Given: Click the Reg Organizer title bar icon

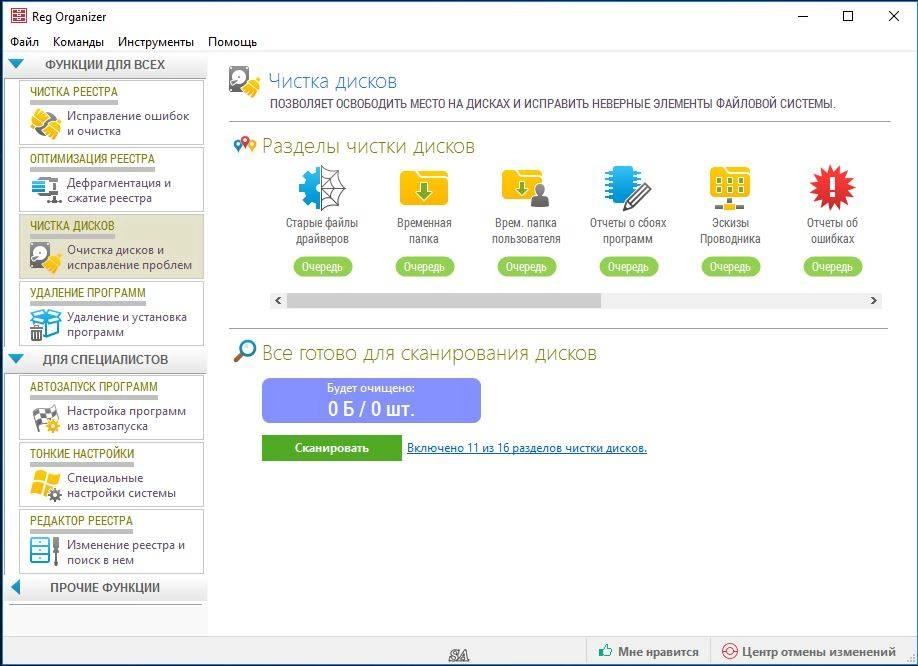Looking at the screenshot, I should 19,16.
